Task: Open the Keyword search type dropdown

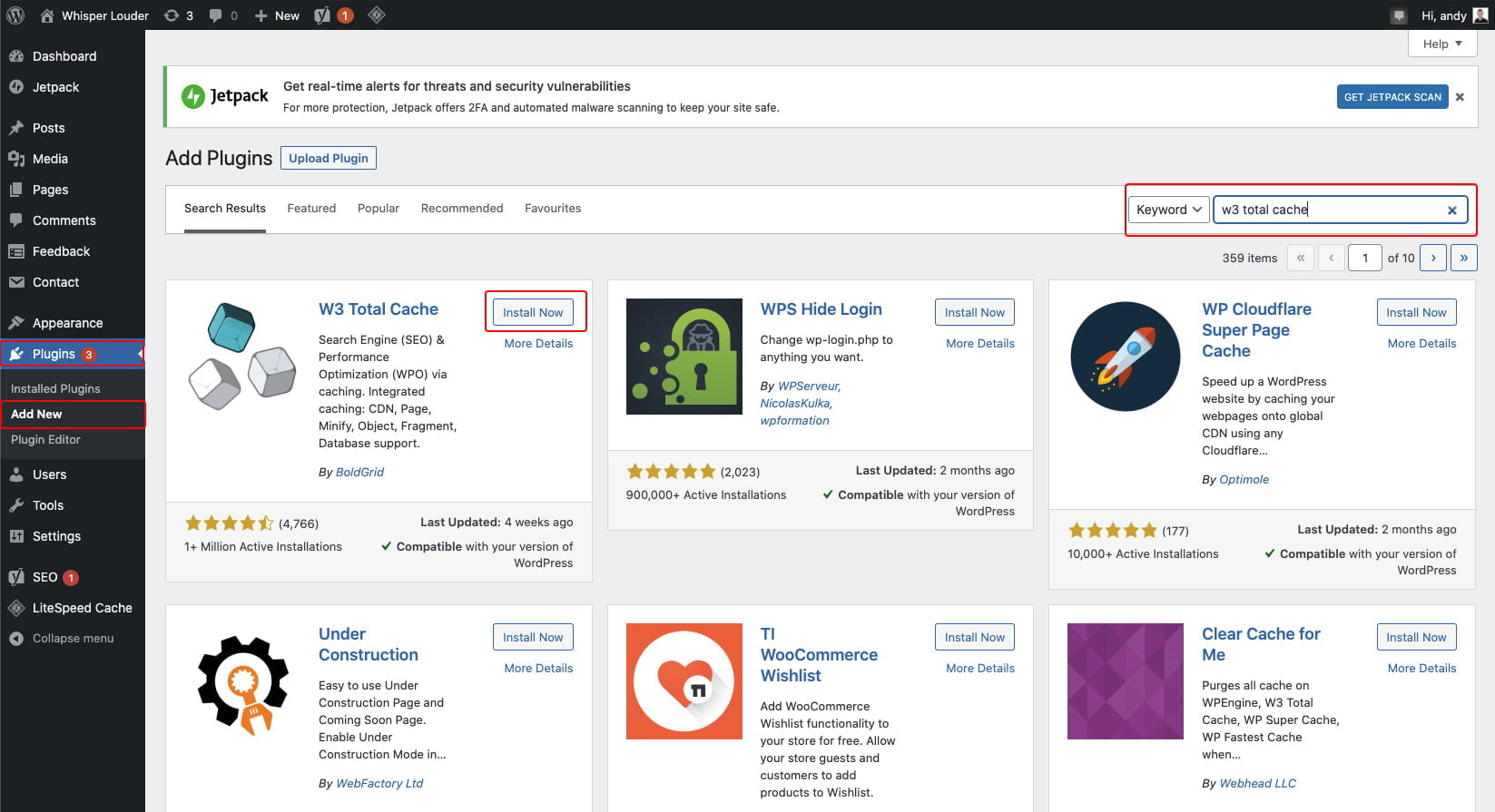Action: click(1169, 210)
